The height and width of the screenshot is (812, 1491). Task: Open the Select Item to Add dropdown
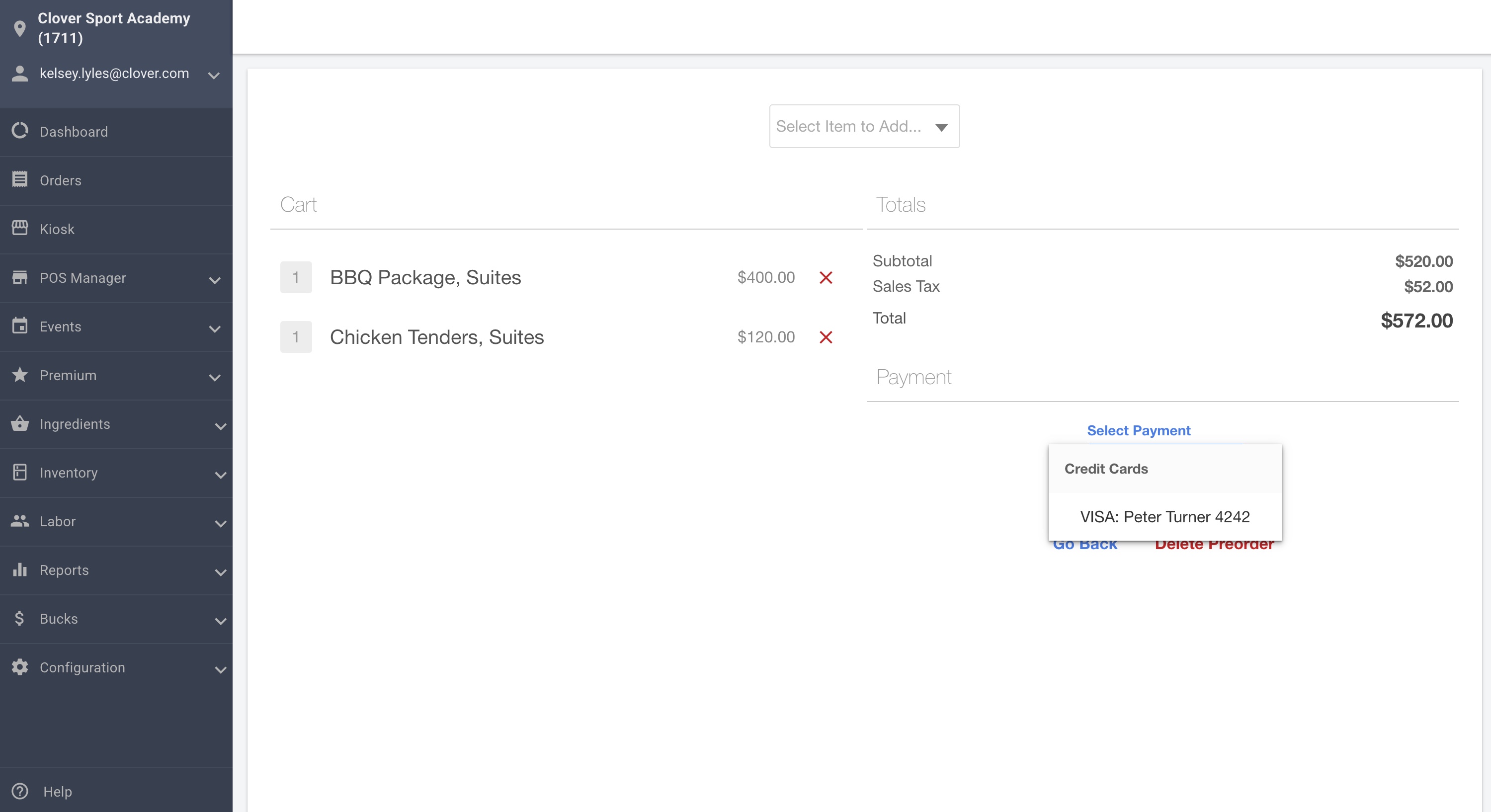point(864,126)
